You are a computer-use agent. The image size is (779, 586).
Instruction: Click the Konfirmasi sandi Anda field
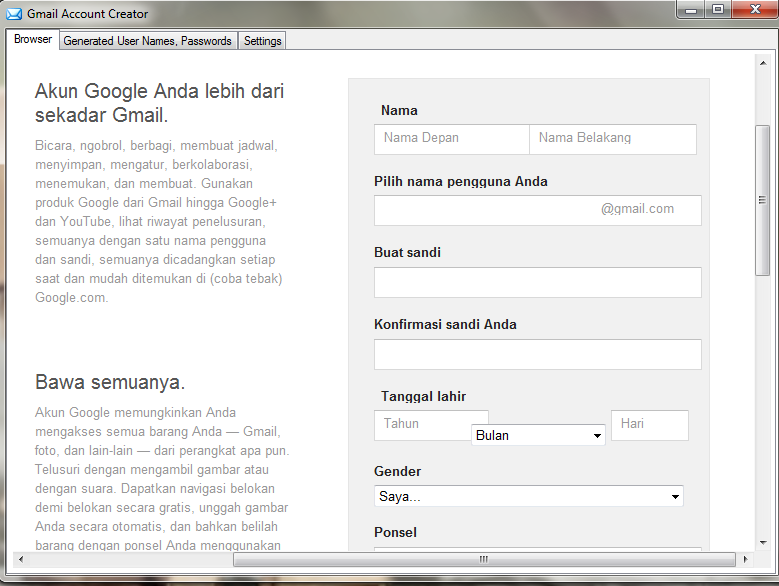click(538, 355)
